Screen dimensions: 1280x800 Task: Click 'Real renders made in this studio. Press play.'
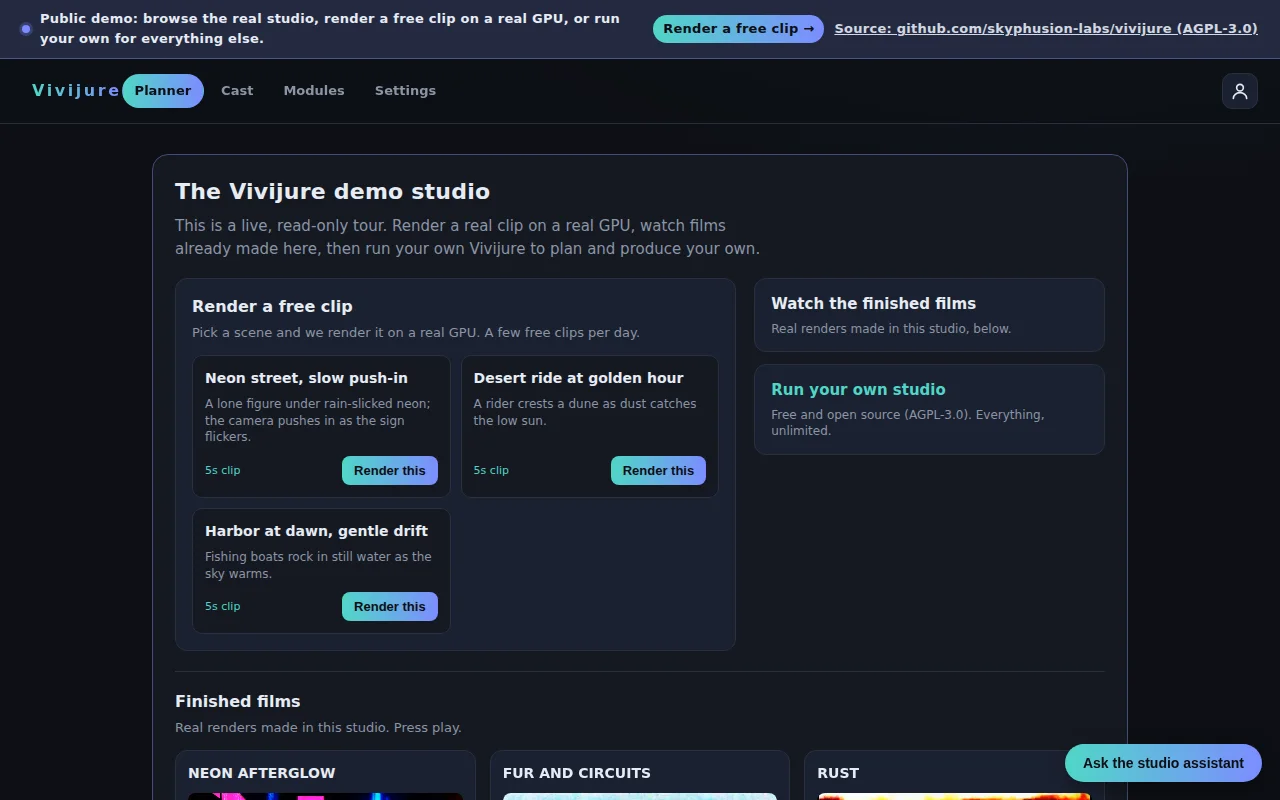click(318, 728)
